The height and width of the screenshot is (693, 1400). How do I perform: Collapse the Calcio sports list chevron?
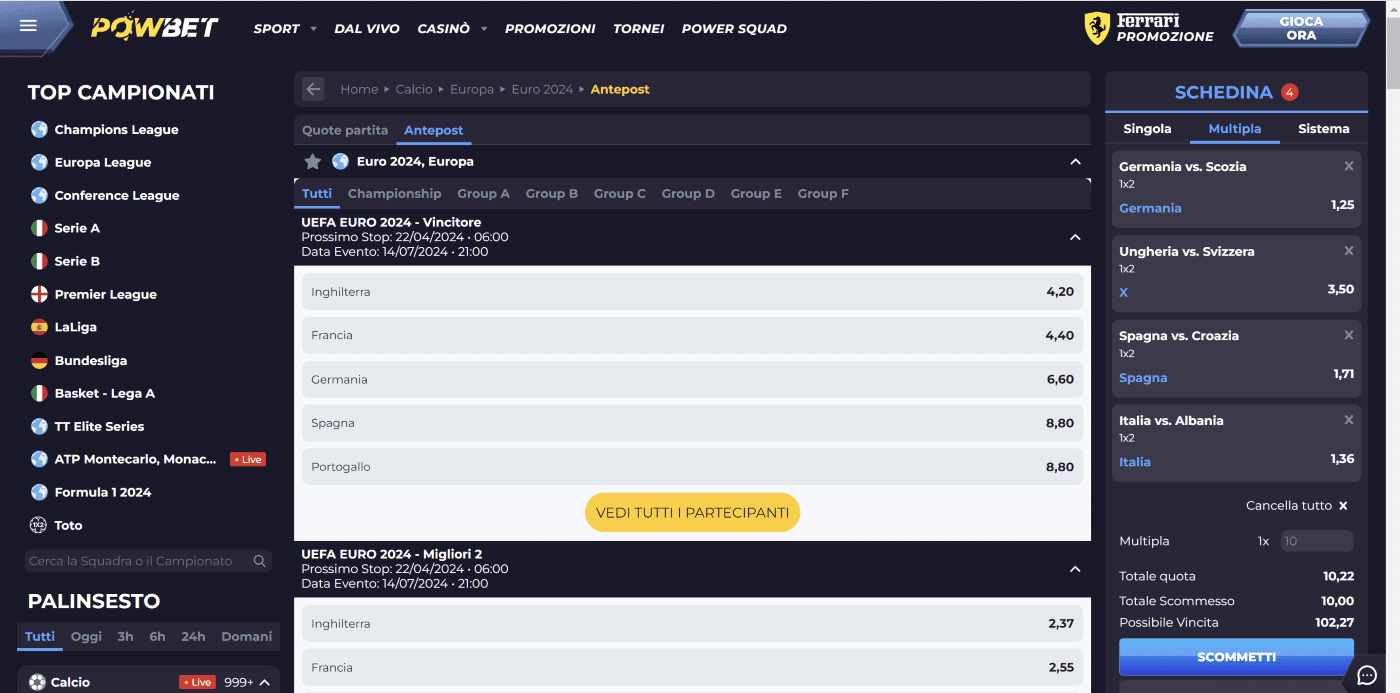pyautogui.click(x=264, y=682)
